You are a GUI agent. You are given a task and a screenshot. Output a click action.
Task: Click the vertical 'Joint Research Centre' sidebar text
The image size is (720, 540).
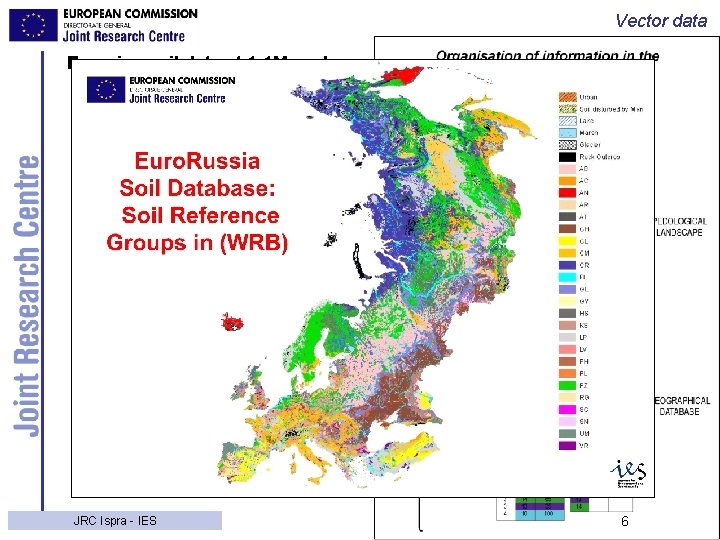click(27, 296)
